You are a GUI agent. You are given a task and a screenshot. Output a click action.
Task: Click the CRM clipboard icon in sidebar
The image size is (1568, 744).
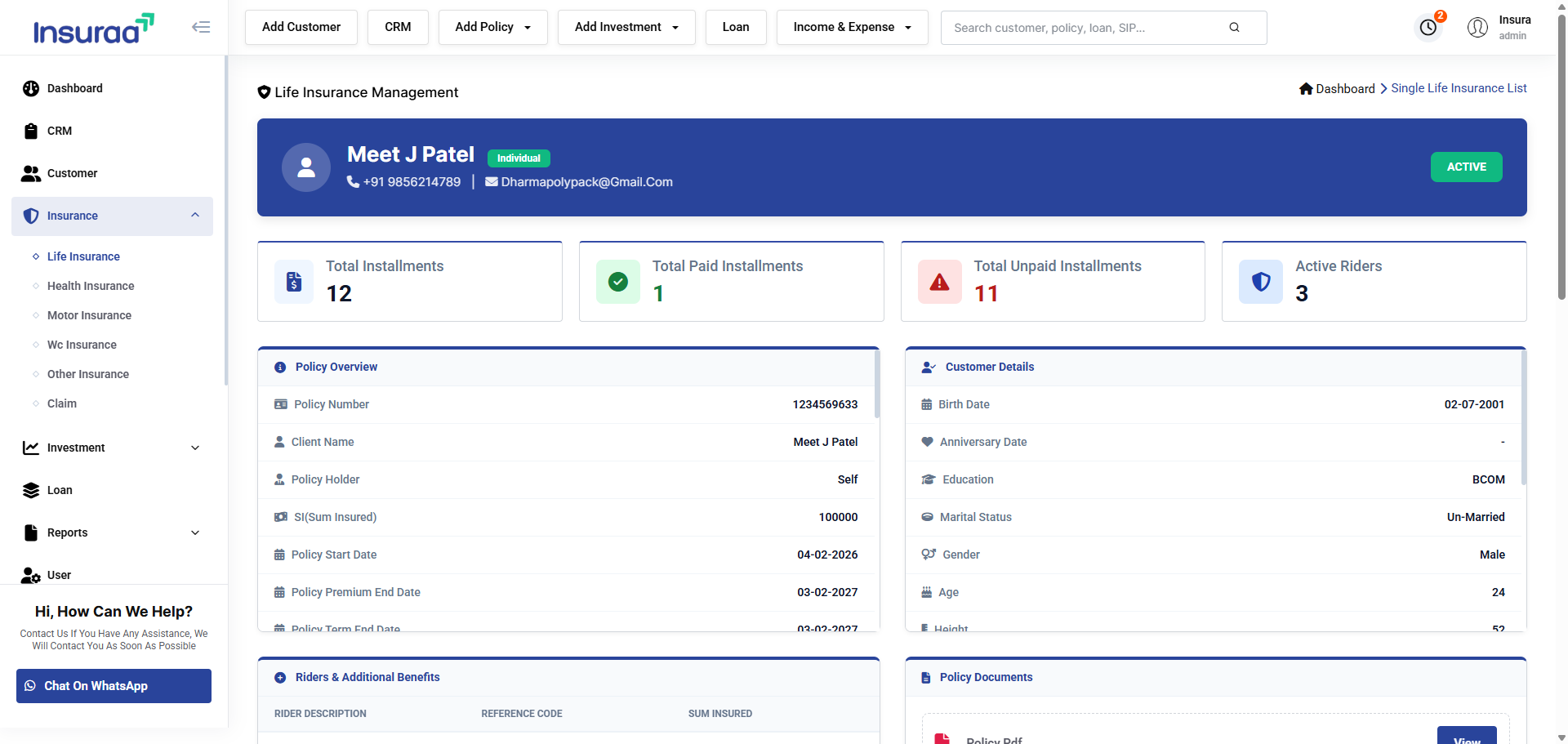pyautogui.click(x=31, y=131)
